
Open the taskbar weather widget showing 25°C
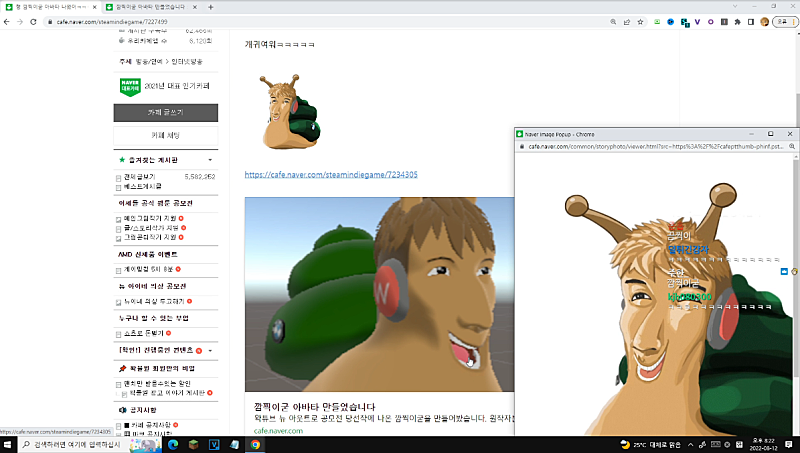coord(651,445)
